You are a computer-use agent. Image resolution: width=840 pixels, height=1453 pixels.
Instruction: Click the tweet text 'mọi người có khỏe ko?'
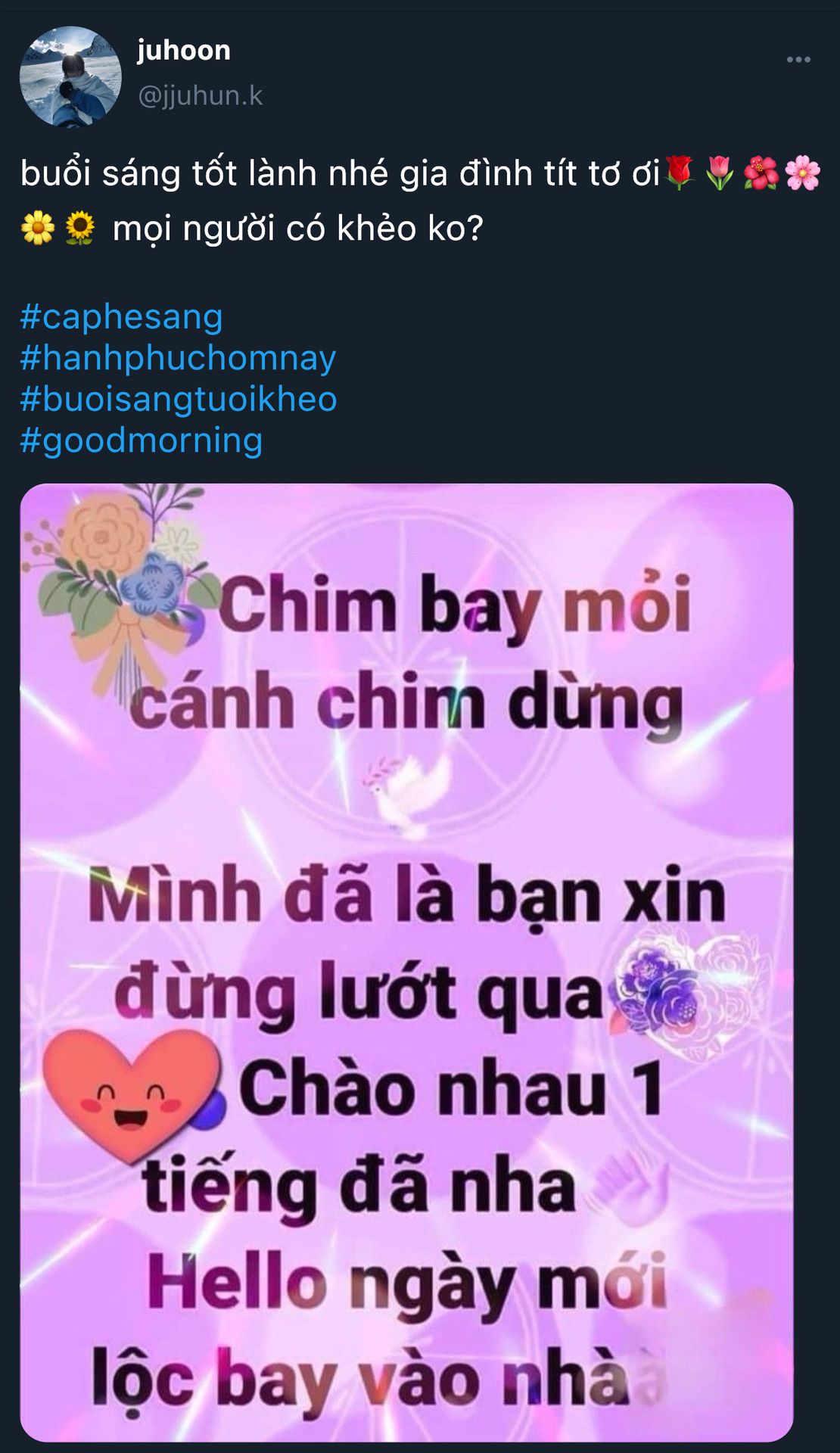pos(297,228)
